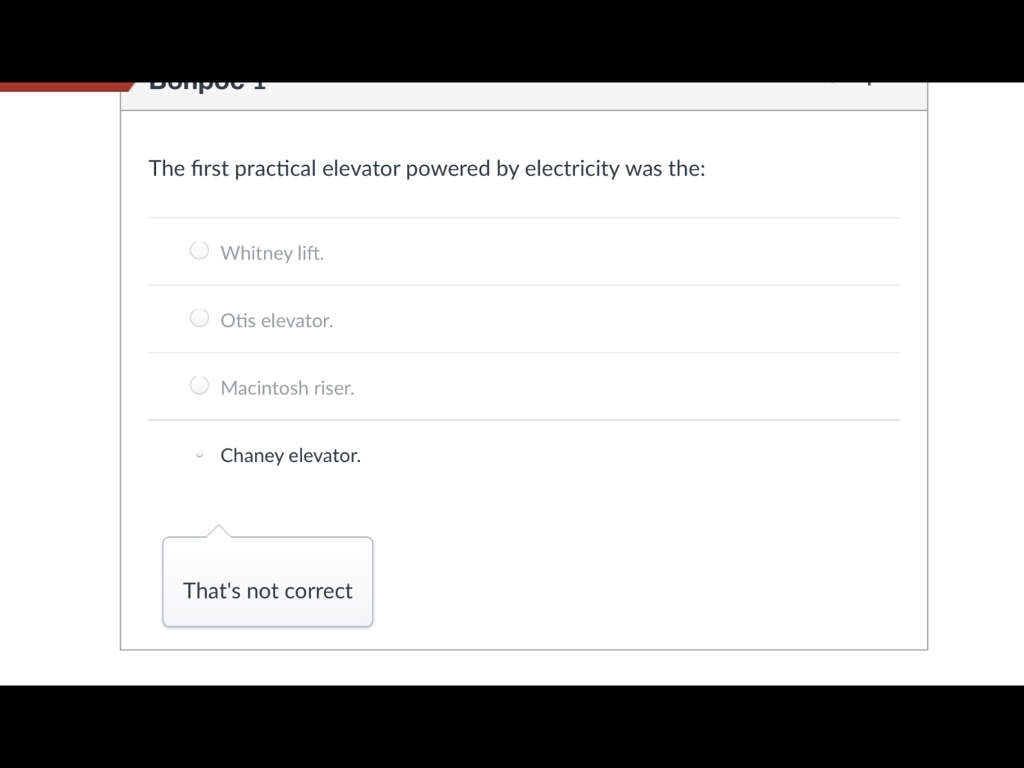Click the Chaney elevator radio button
The image size is (1024, 768).
point(200,455)
